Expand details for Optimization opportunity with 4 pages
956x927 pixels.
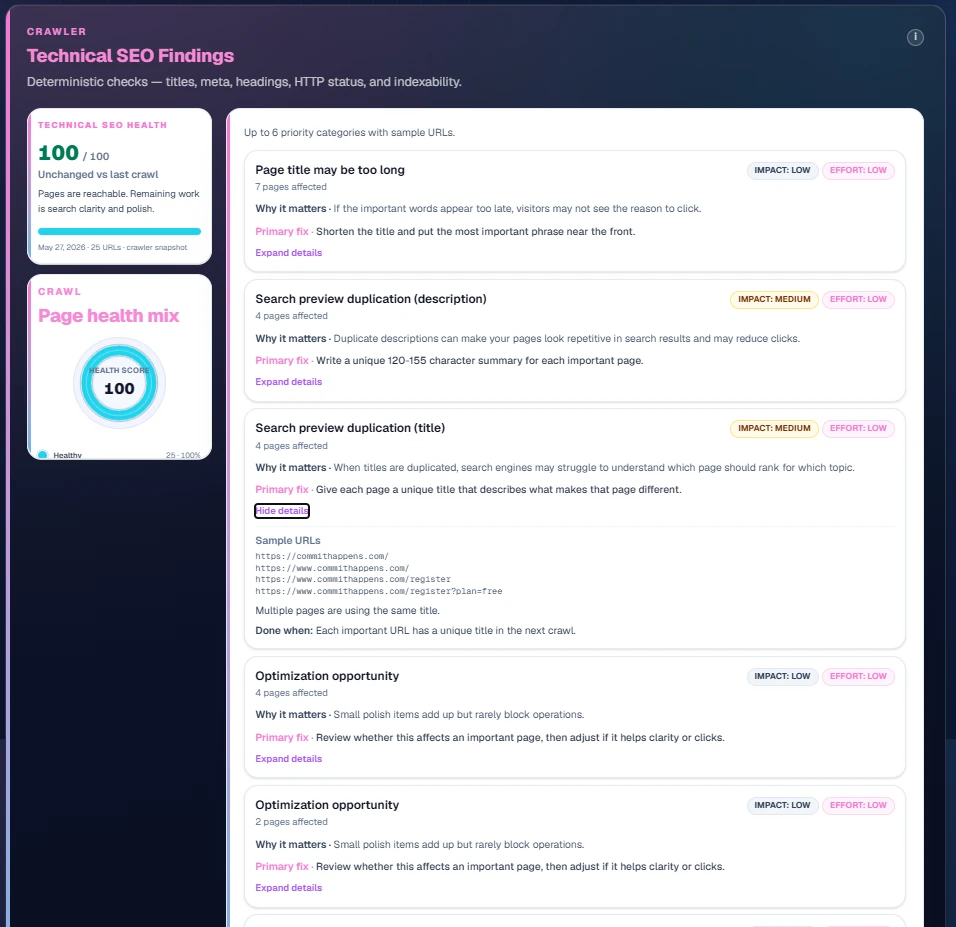pos(288,759)
